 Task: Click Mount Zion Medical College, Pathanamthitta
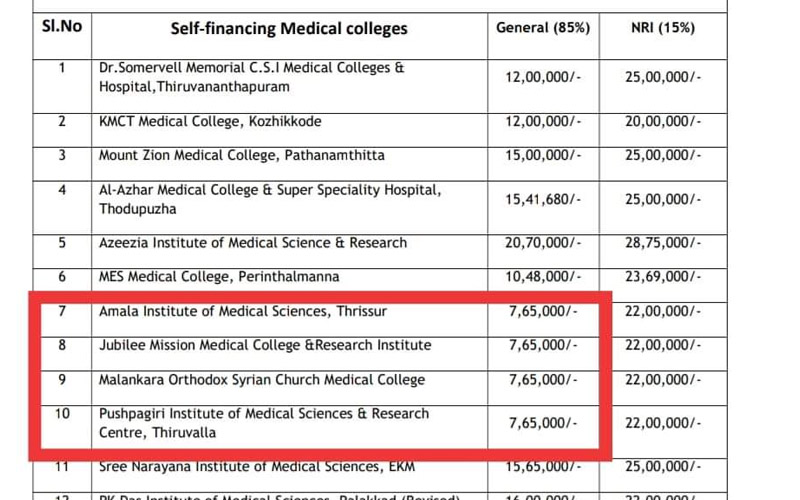241,155
